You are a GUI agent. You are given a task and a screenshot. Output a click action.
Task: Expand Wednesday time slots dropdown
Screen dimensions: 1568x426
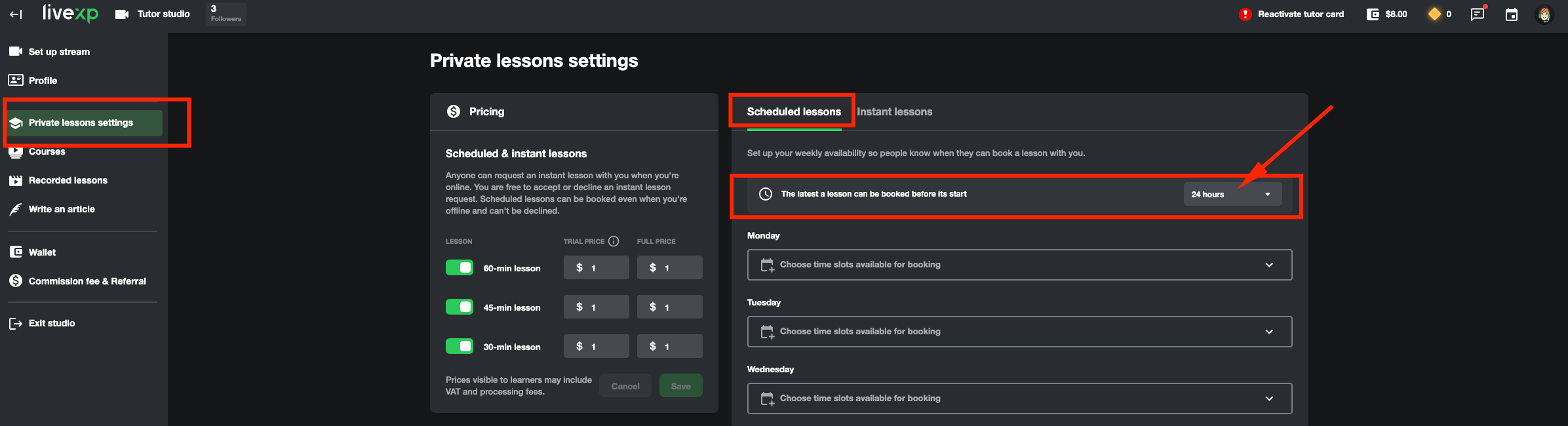pyautogui.click(x=1019, y=398)
